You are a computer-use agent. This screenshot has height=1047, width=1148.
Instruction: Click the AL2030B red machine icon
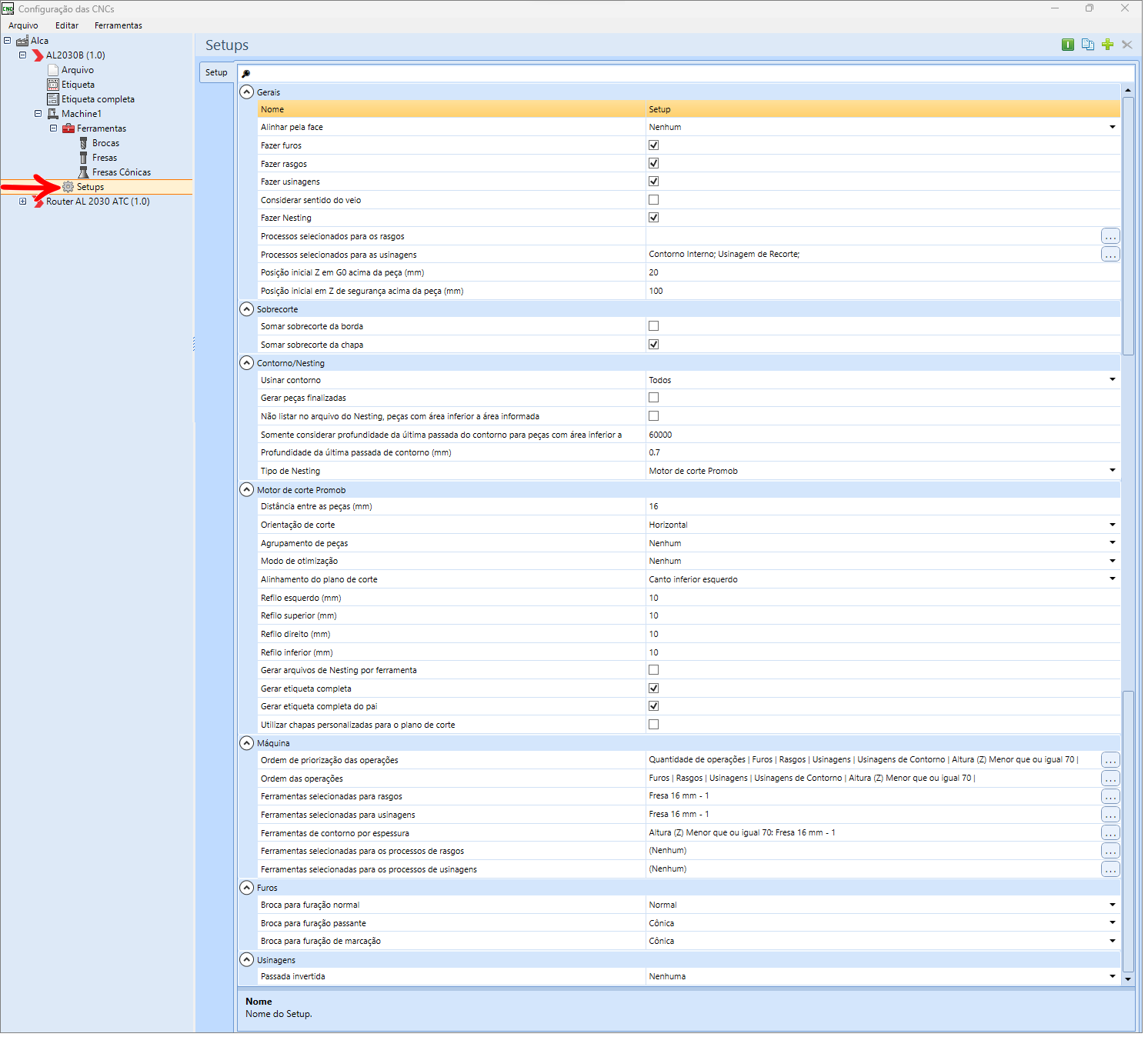pyautogui.click(x=38, y=55)
